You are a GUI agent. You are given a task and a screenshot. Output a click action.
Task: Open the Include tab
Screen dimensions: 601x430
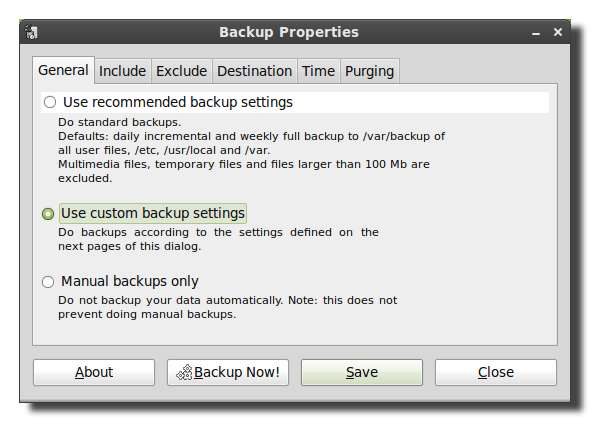coord(122,71)
